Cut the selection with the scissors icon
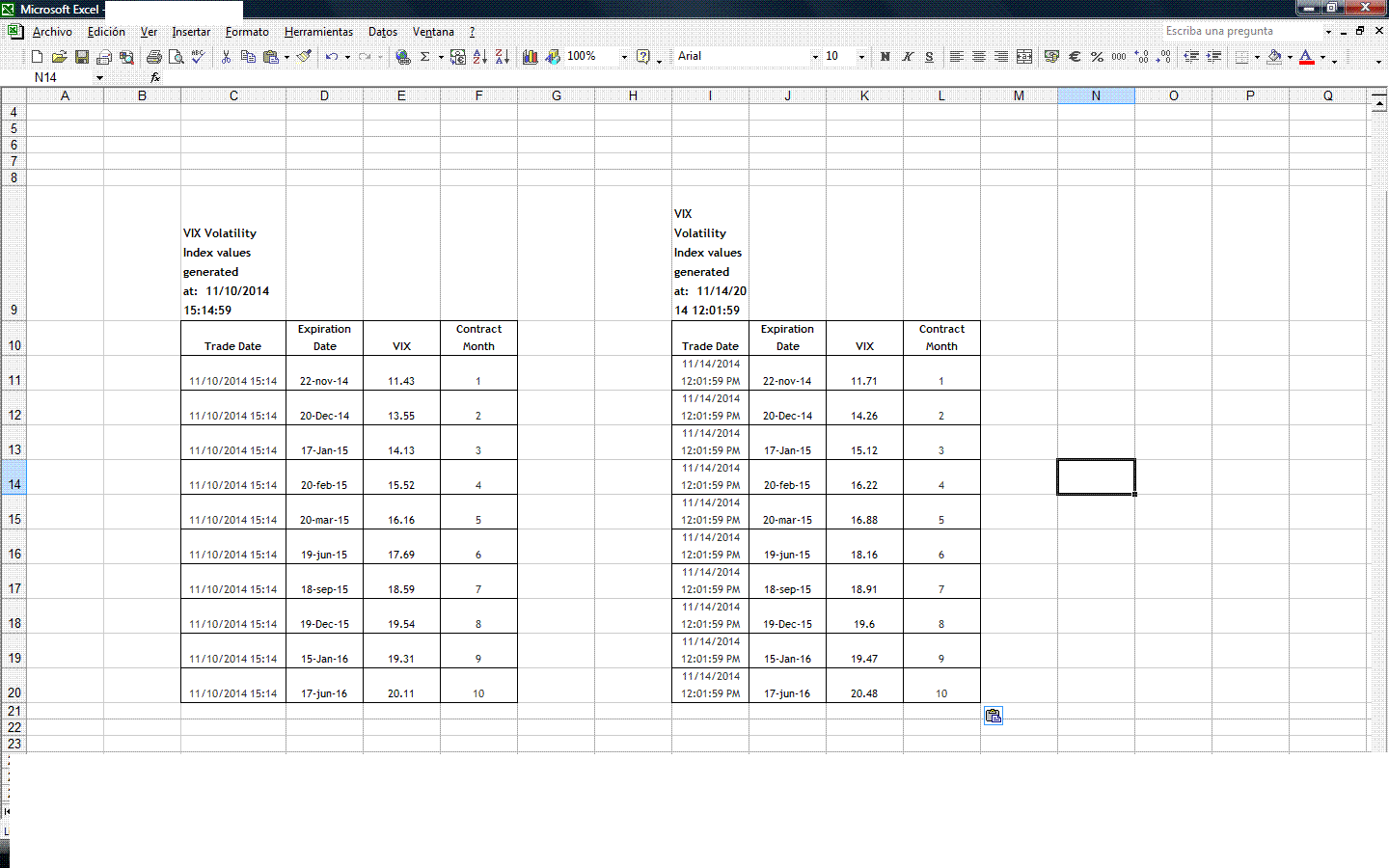This screenshot has height=868, width=1389. (x=226, y=57)
